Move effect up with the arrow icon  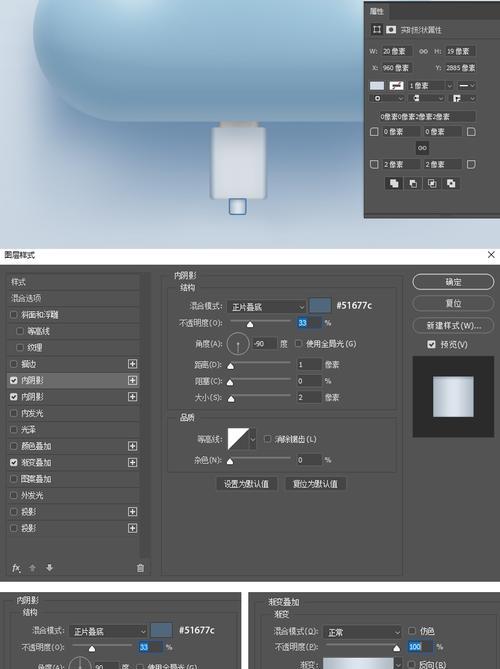click(x=32, y=568)
